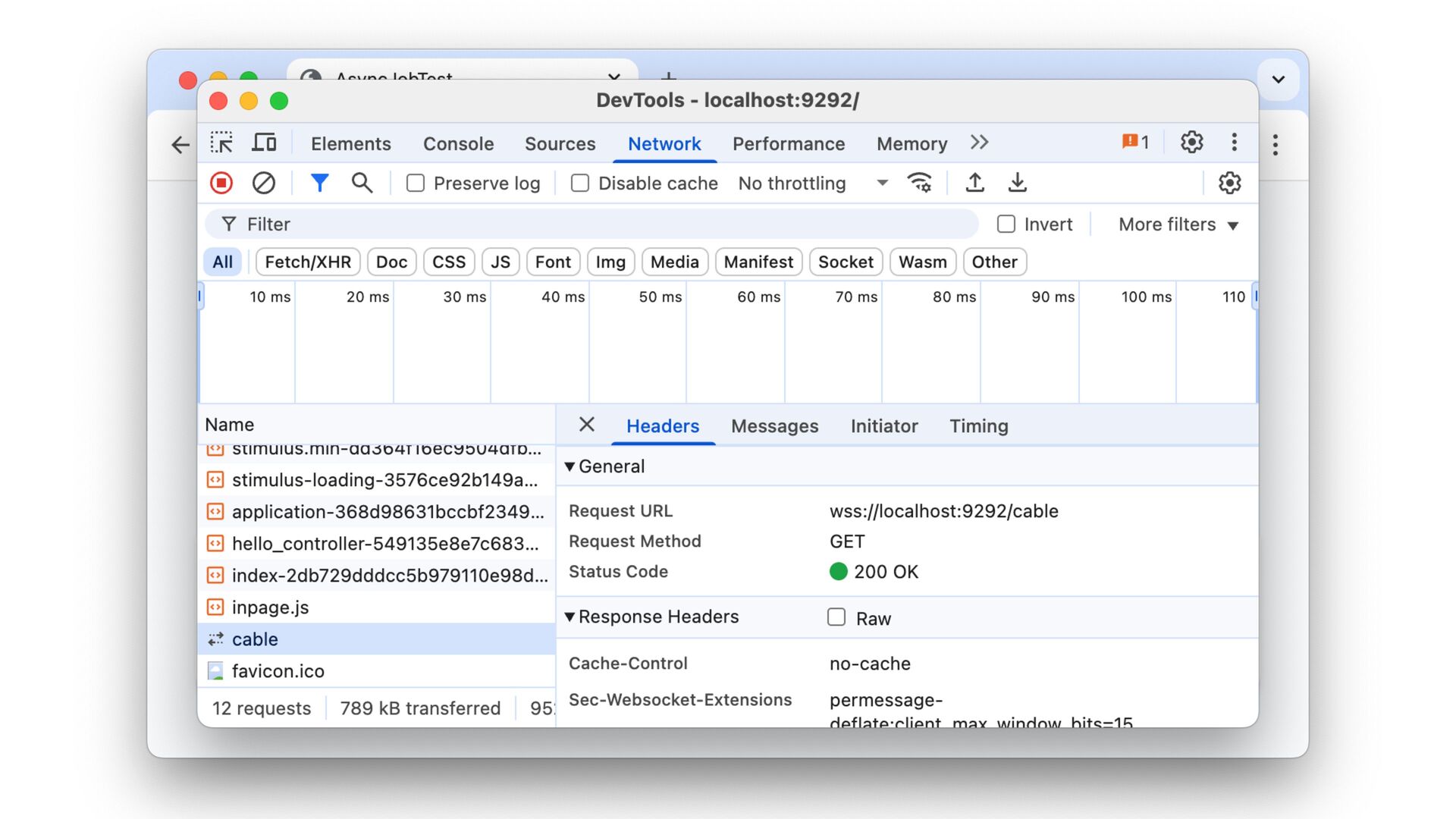This screenshot has height=819, width=1456.
Task: Clear the network log
Action: coord(264,183)
